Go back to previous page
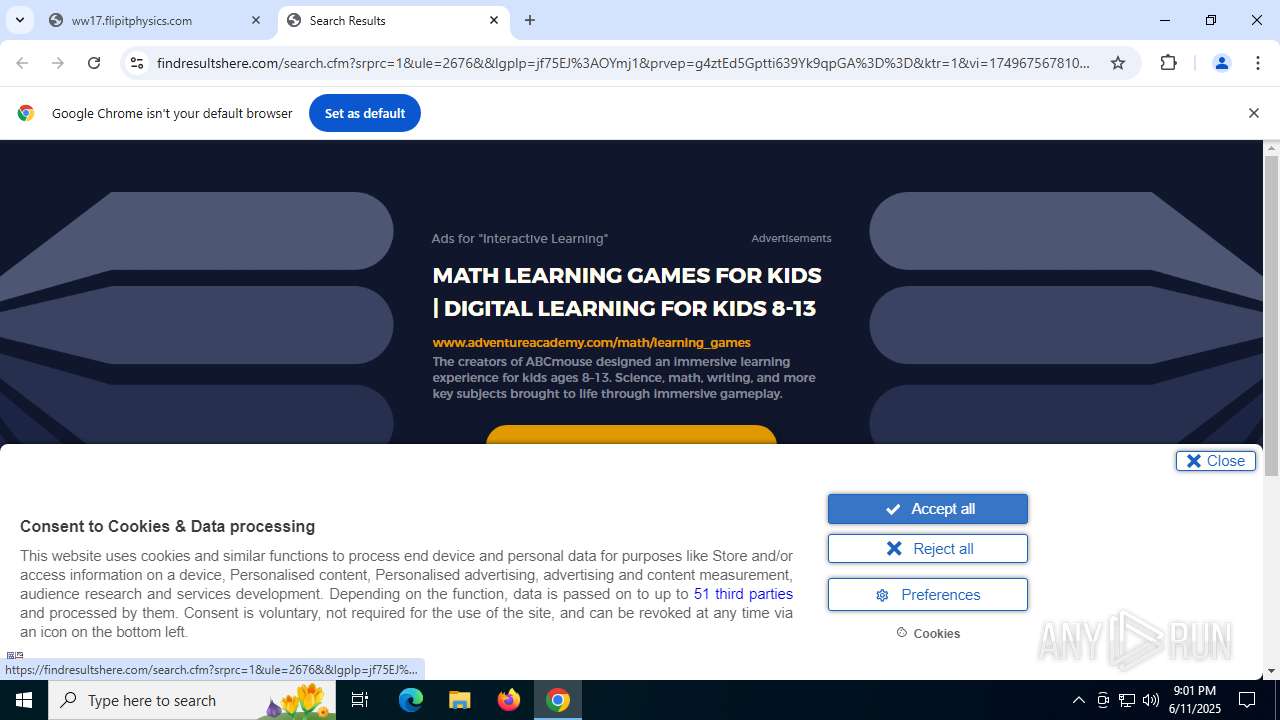 [22, 63]
